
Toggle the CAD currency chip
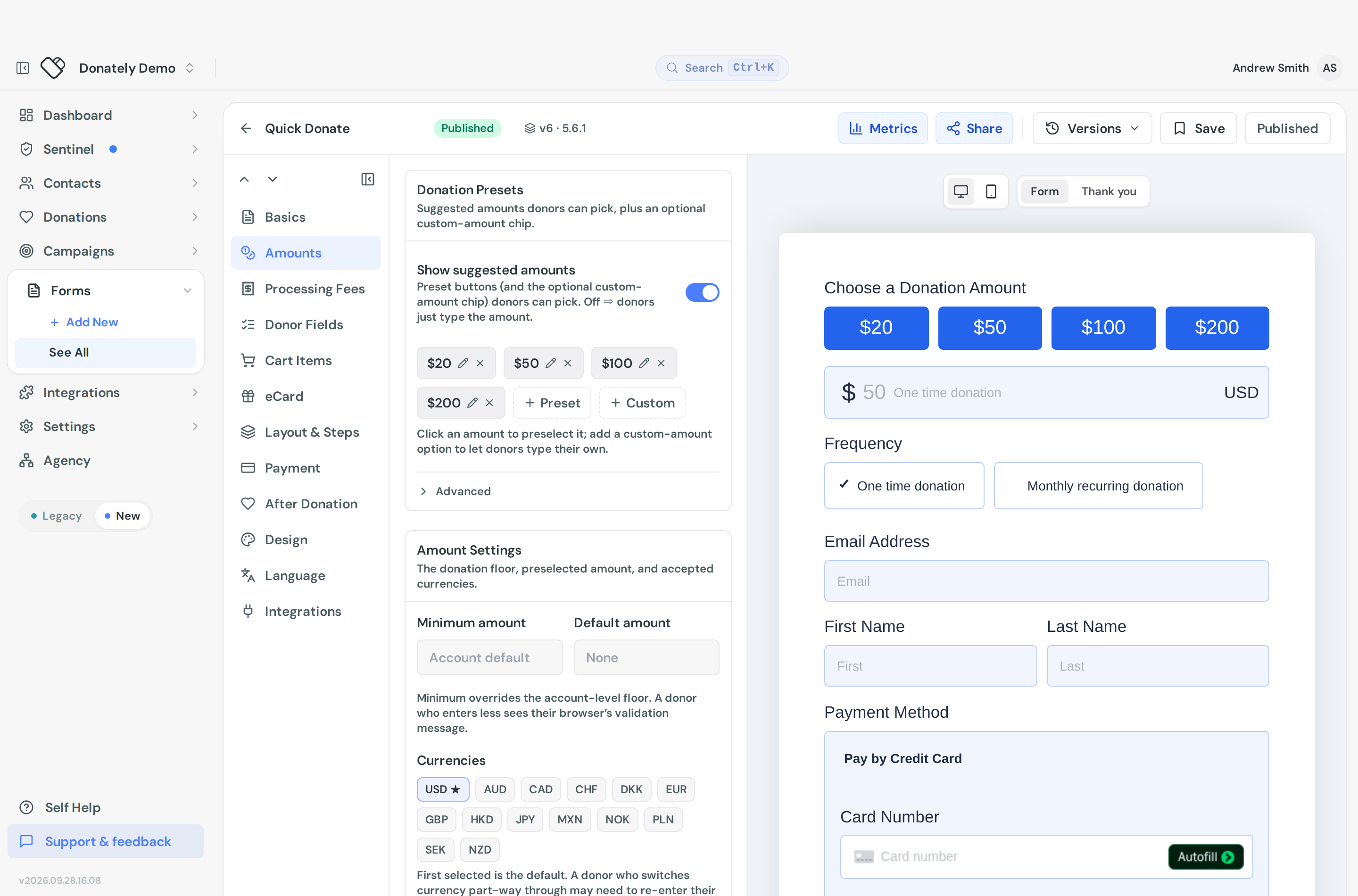pyautogui.click(x=540, y=789)
